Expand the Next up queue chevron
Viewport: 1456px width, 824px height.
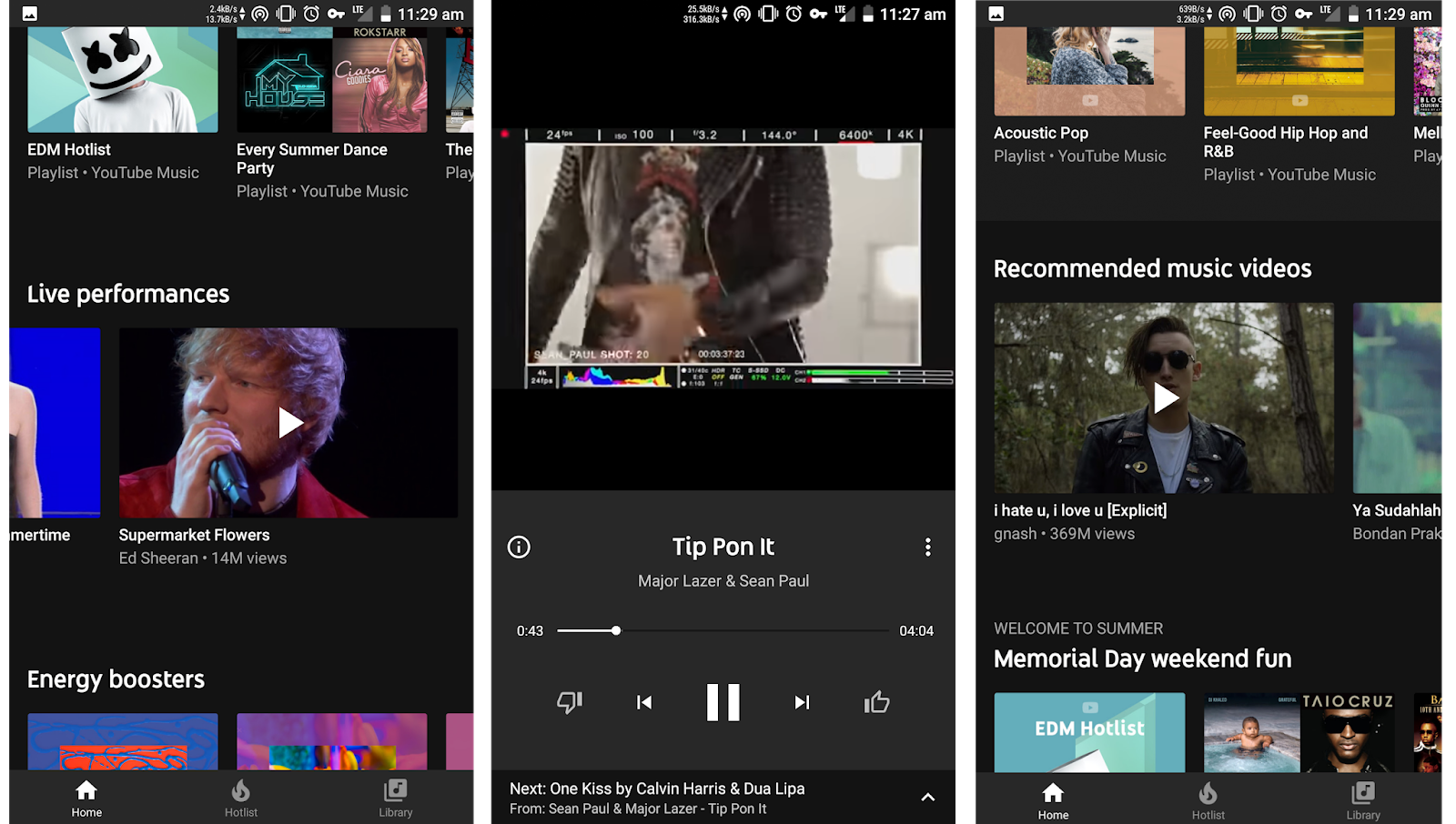(927, 798)
